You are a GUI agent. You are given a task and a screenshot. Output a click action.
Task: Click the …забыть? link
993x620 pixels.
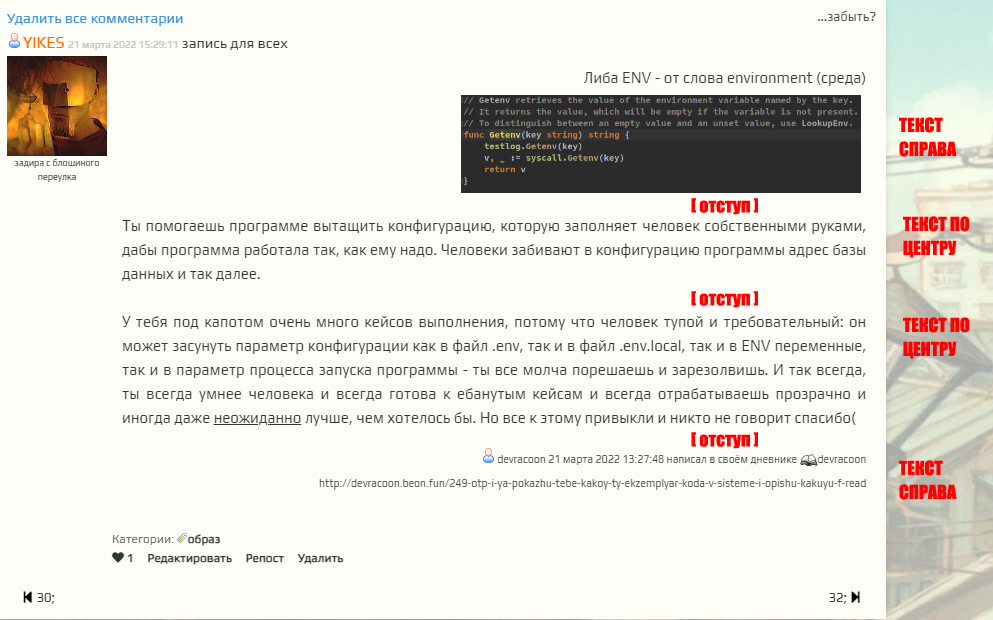[846, 16]
